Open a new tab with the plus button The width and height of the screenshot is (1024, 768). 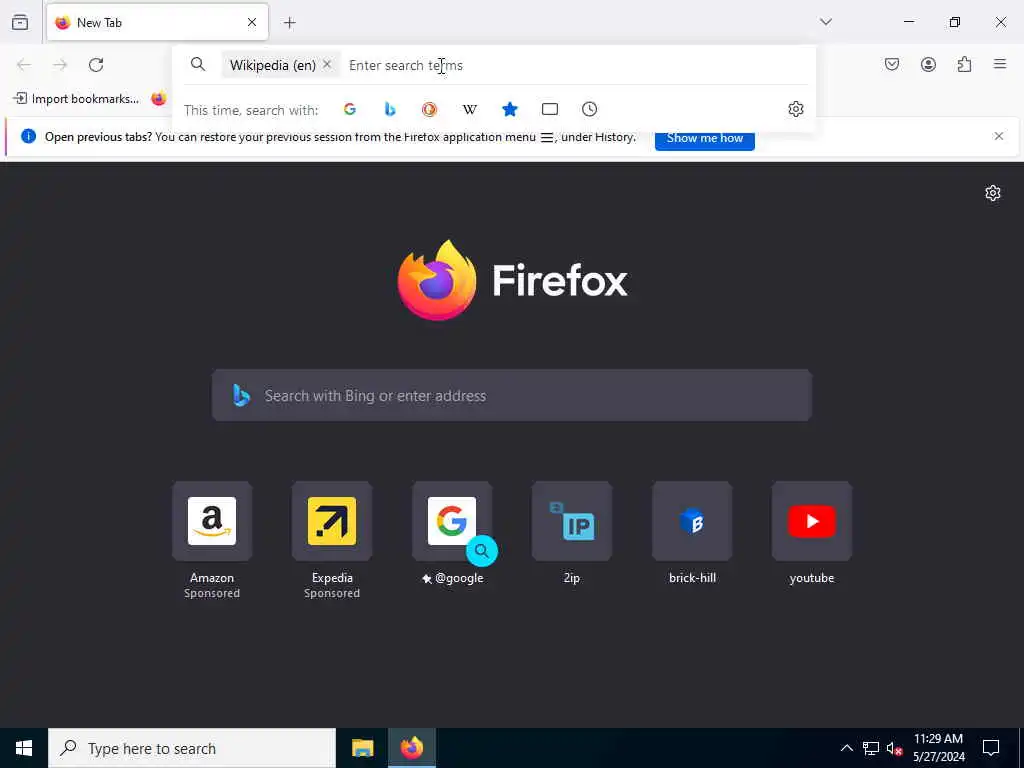pyautogui.click(x=290, y=23)
